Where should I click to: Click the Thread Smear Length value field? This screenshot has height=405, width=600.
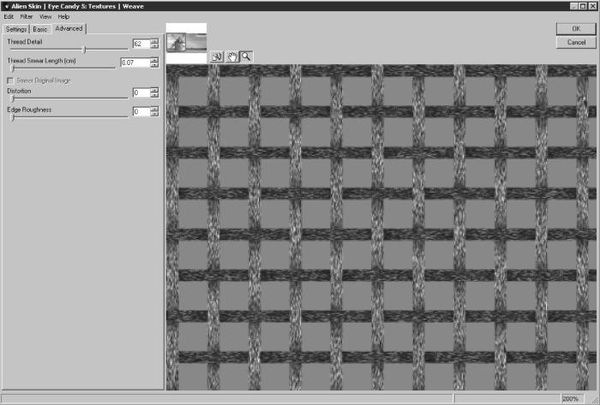click(133, 63)
